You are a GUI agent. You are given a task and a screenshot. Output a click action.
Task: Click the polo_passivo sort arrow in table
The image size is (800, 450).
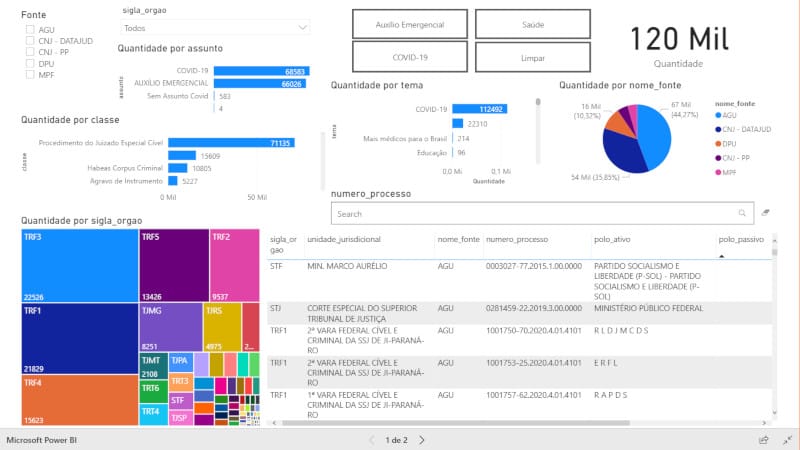722,256
